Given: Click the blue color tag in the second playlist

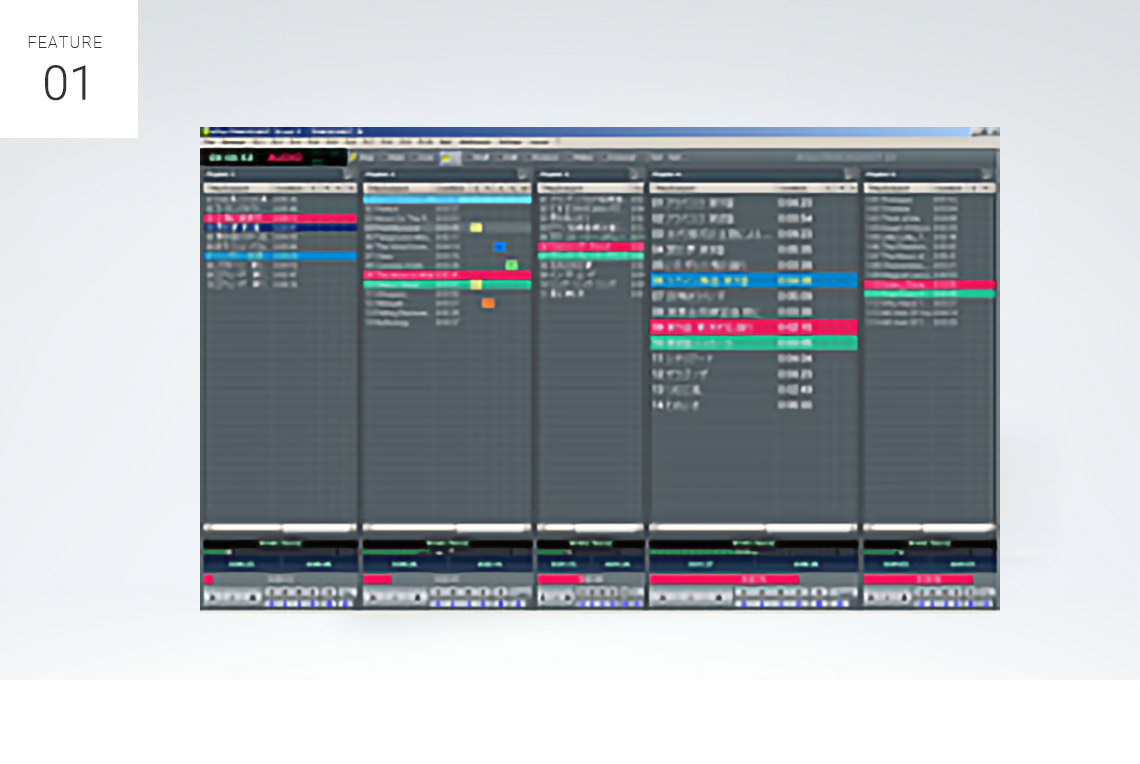Looking at the screenshot, I should coord(499,247).
